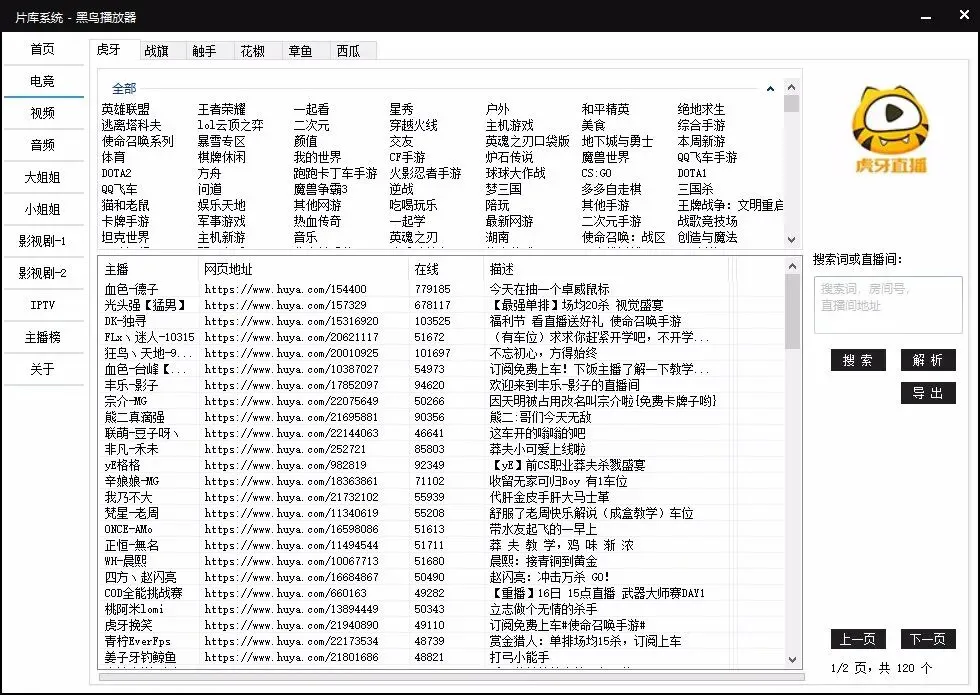Open the 首页 sidebar page
980x695 pixels.
(x=43, y=49)
